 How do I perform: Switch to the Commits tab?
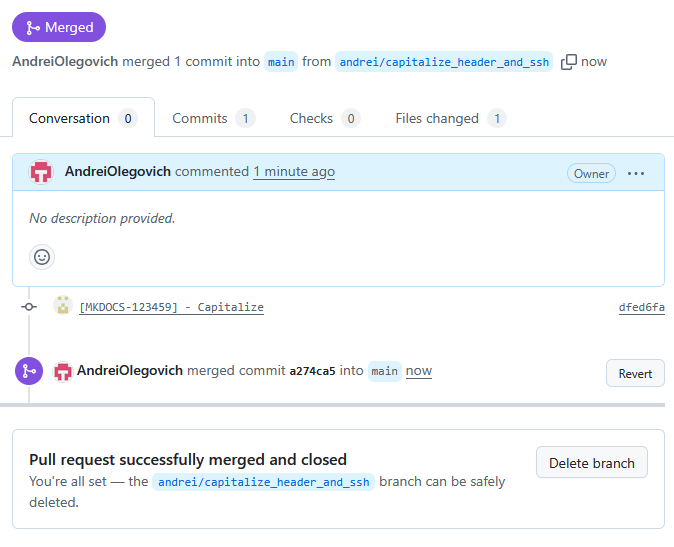214,118
